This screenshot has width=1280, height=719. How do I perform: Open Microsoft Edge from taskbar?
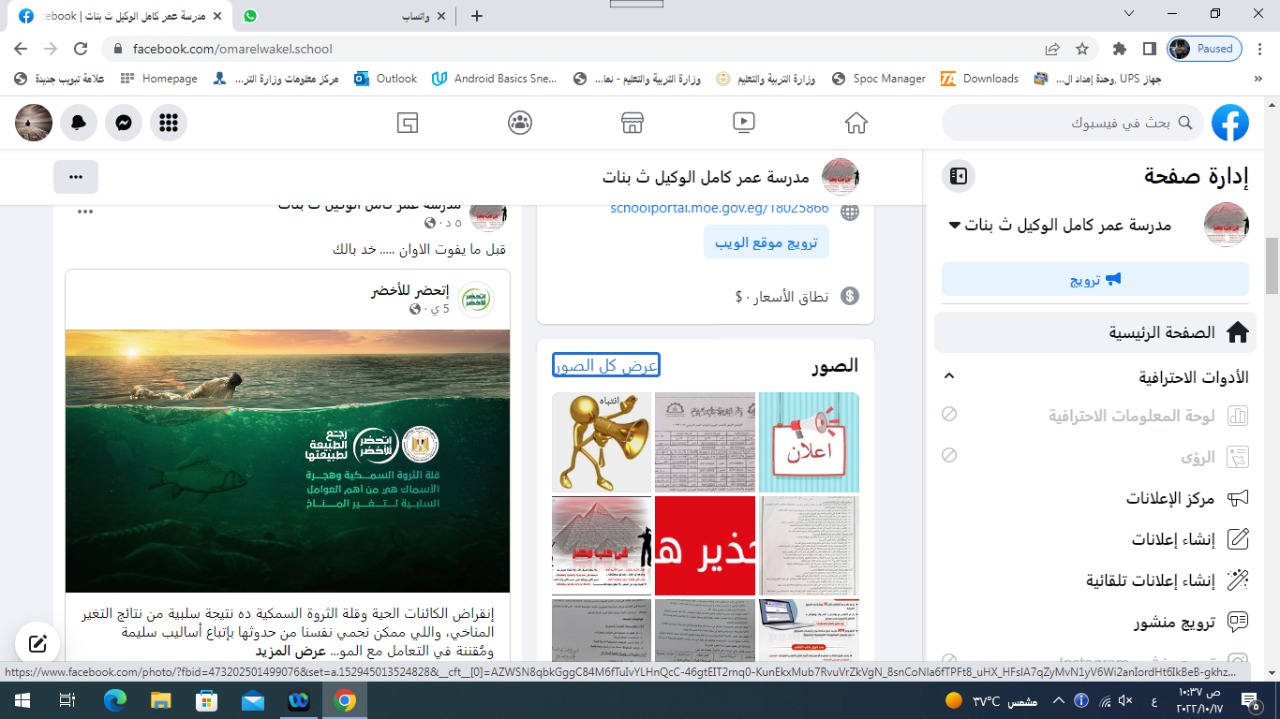pyautogui.click(x=115, y=700)
